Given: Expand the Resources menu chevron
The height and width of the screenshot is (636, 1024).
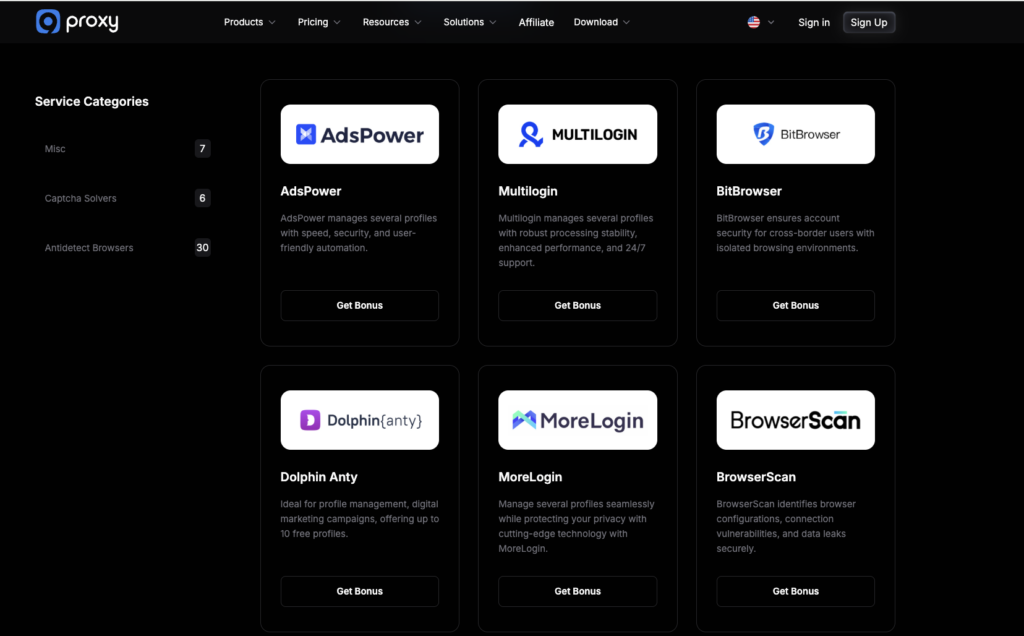Looking at the screenshot, I should pos(418,22).
